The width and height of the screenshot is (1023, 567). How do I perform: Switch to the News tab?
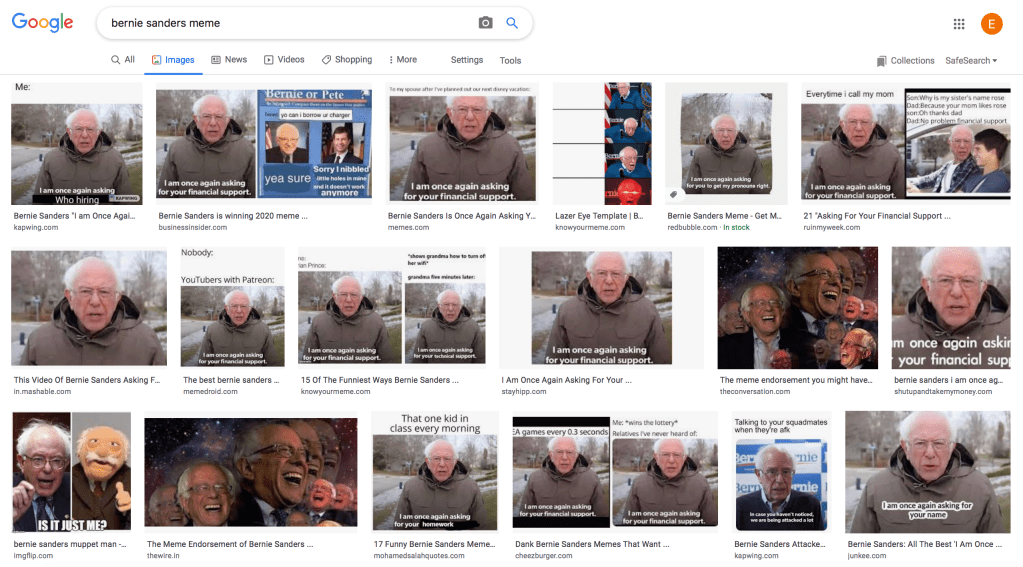229,60
